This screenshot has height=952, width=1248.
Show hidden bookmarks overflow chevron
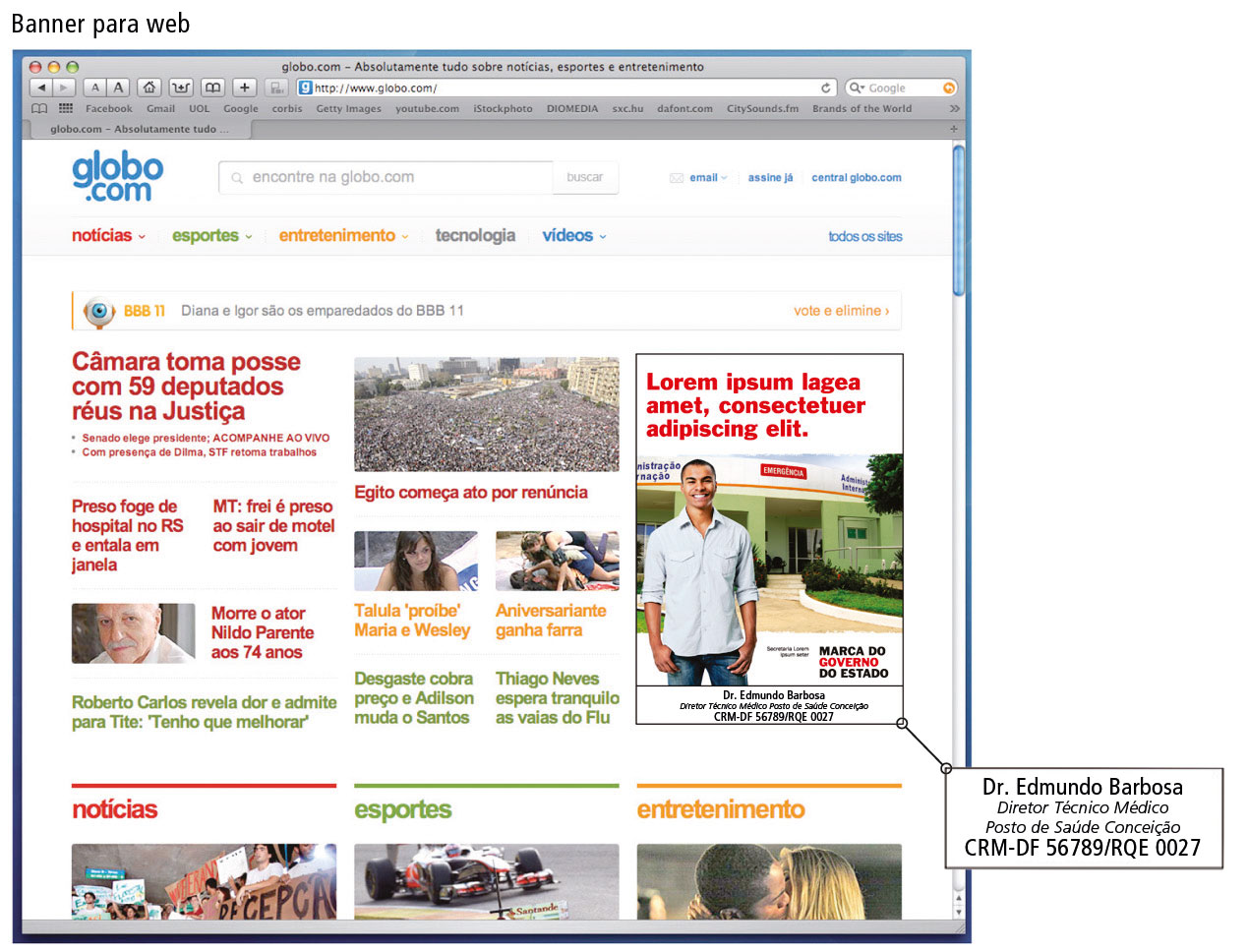(954, 108)
